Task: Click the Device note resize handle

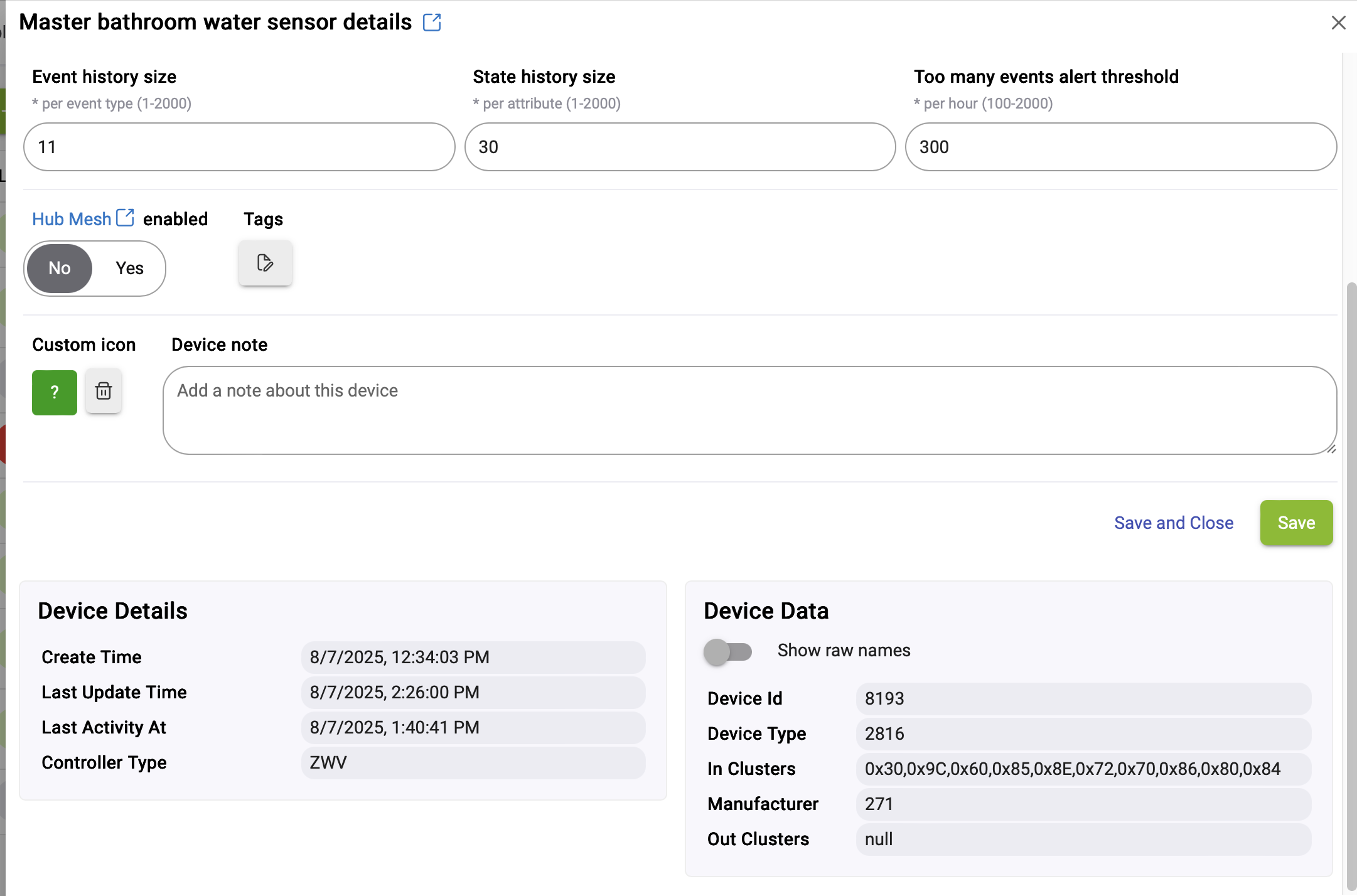Action: coord(1331,449)
